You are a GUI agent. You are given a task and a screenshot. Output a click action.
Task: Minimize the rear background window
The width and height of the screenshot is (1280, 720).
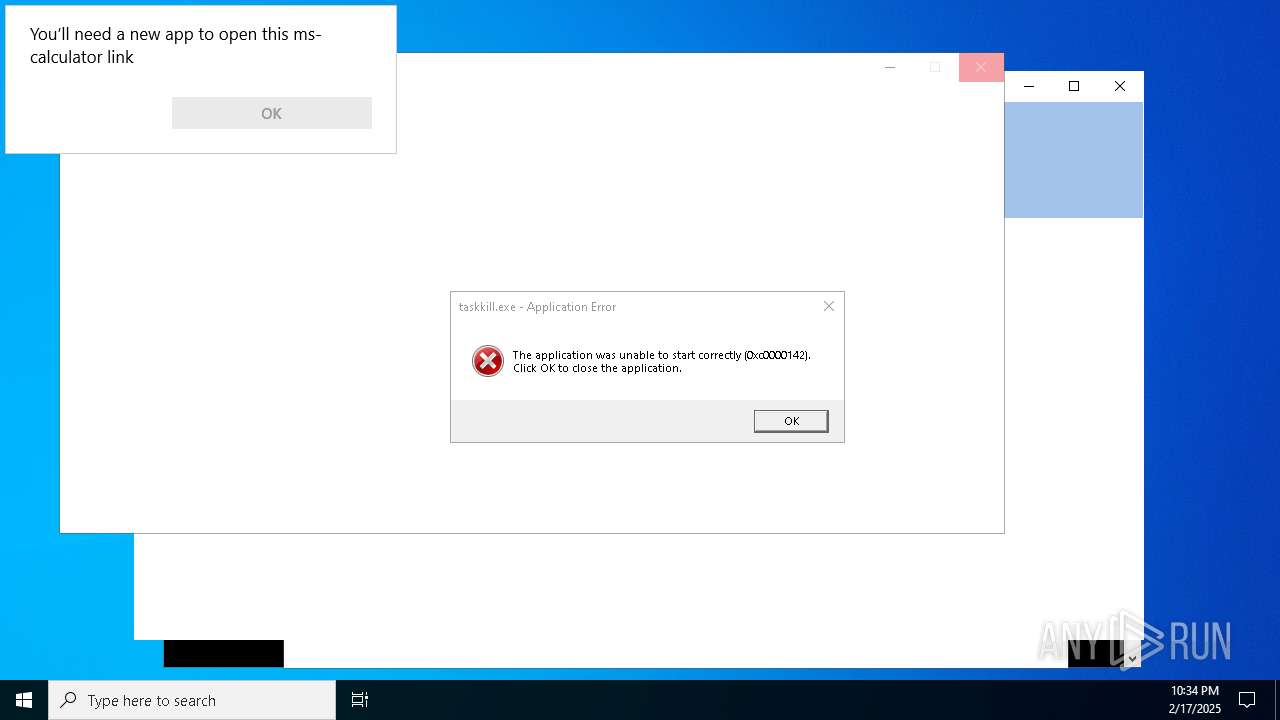click(x=1029, y=86)
